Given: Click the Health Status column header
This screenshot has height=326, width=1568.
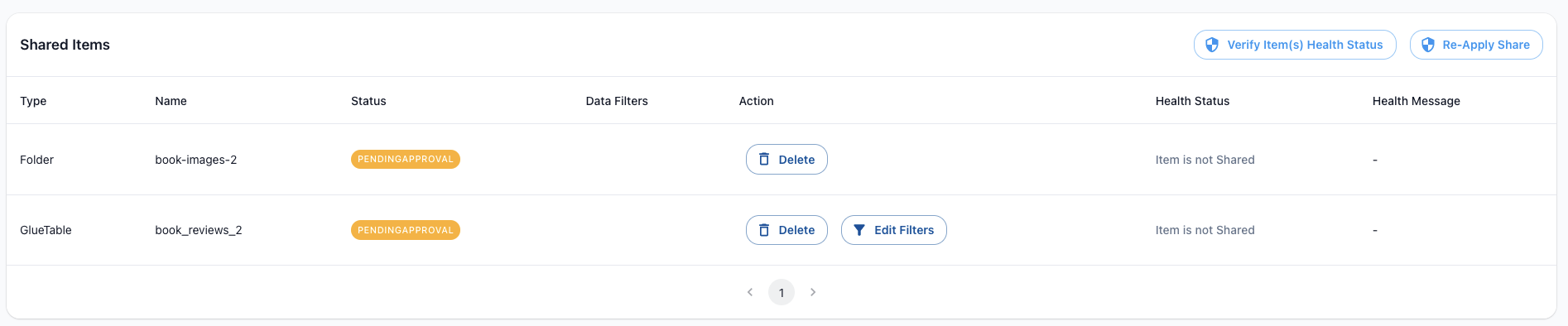Looking at the screenshot, I should tap(1192, 101).
